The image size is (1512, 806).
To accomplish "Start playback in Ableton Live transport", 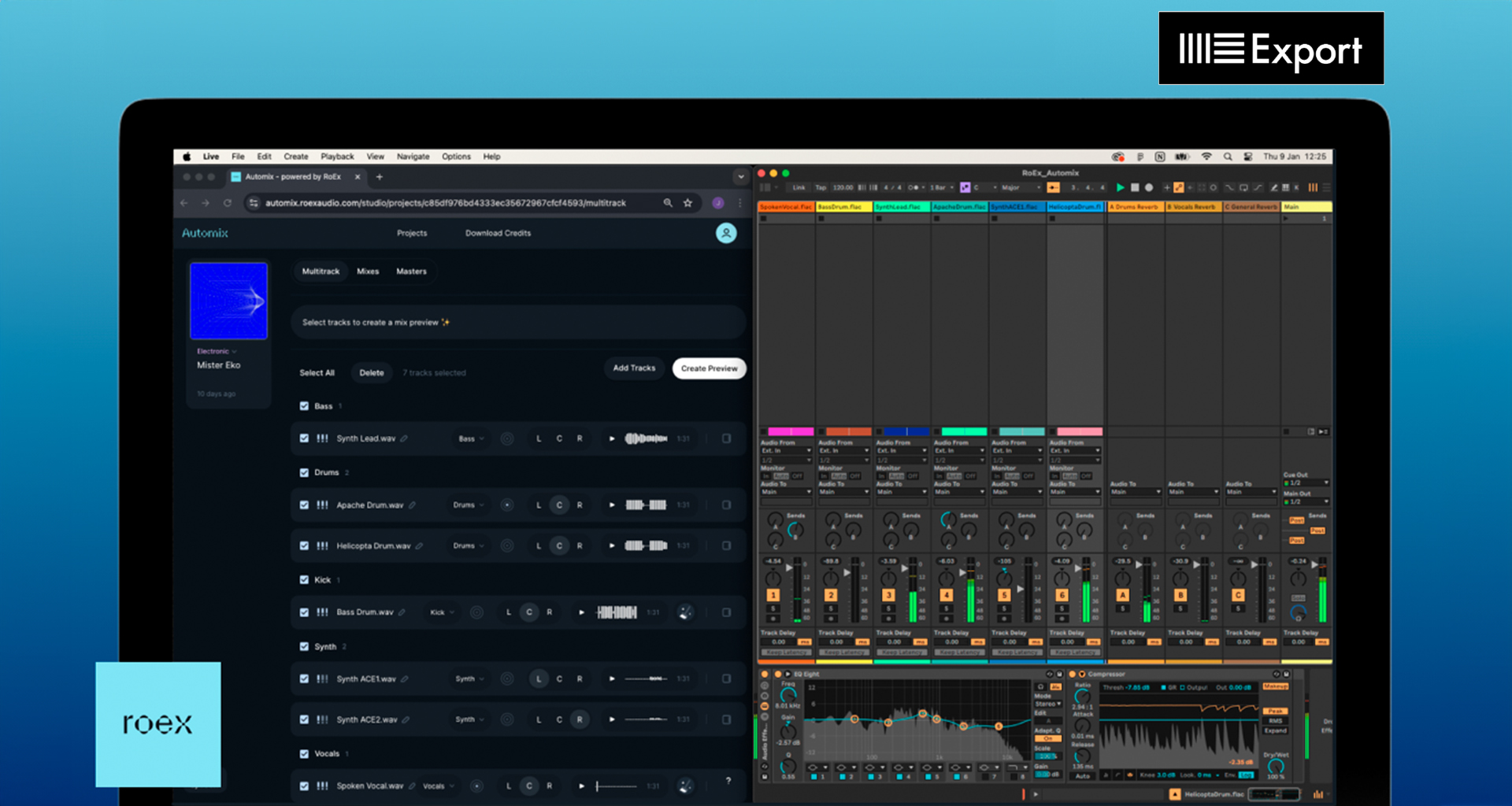I will (1120, 187).
